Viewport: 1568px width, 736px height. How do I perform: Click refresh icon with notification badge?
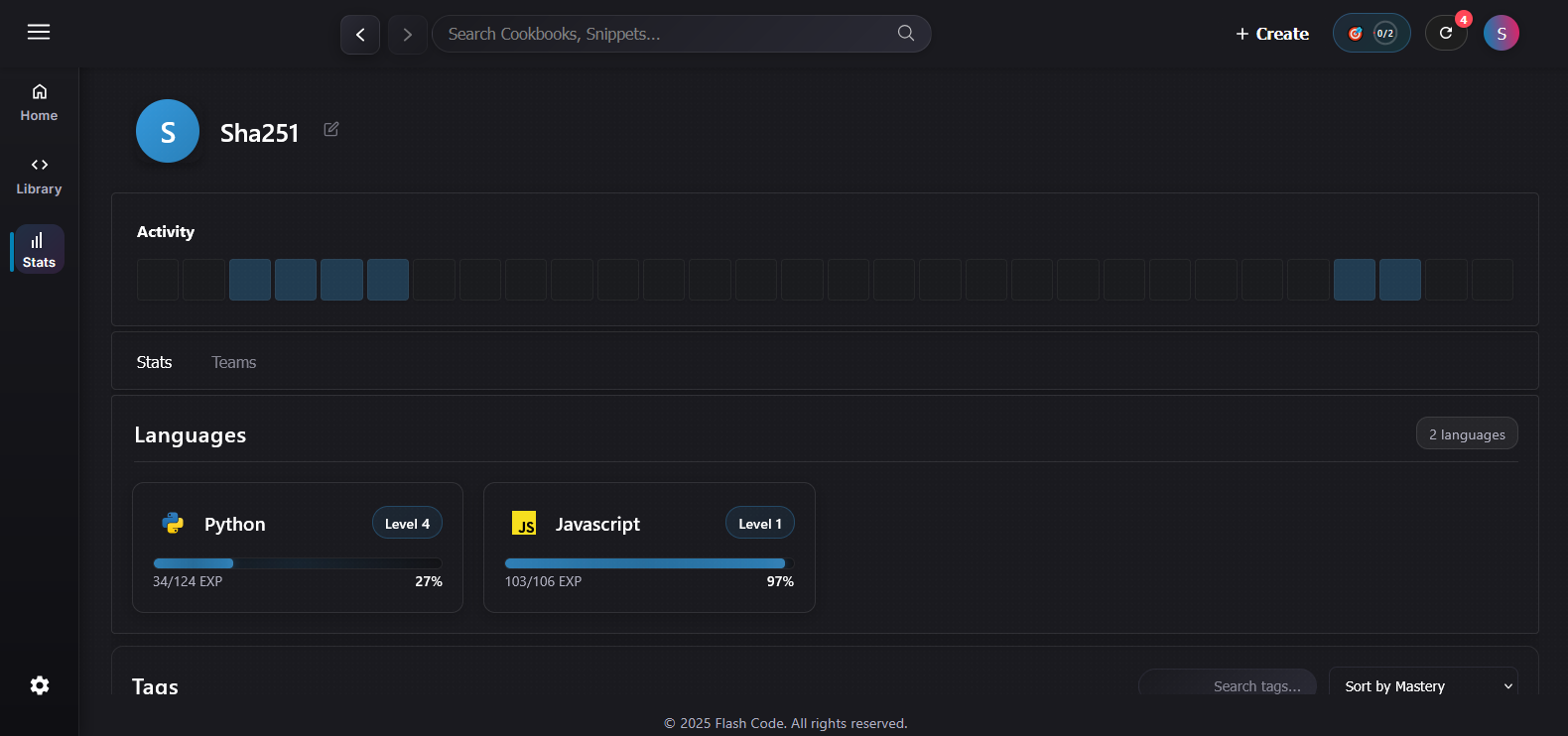1446,33
